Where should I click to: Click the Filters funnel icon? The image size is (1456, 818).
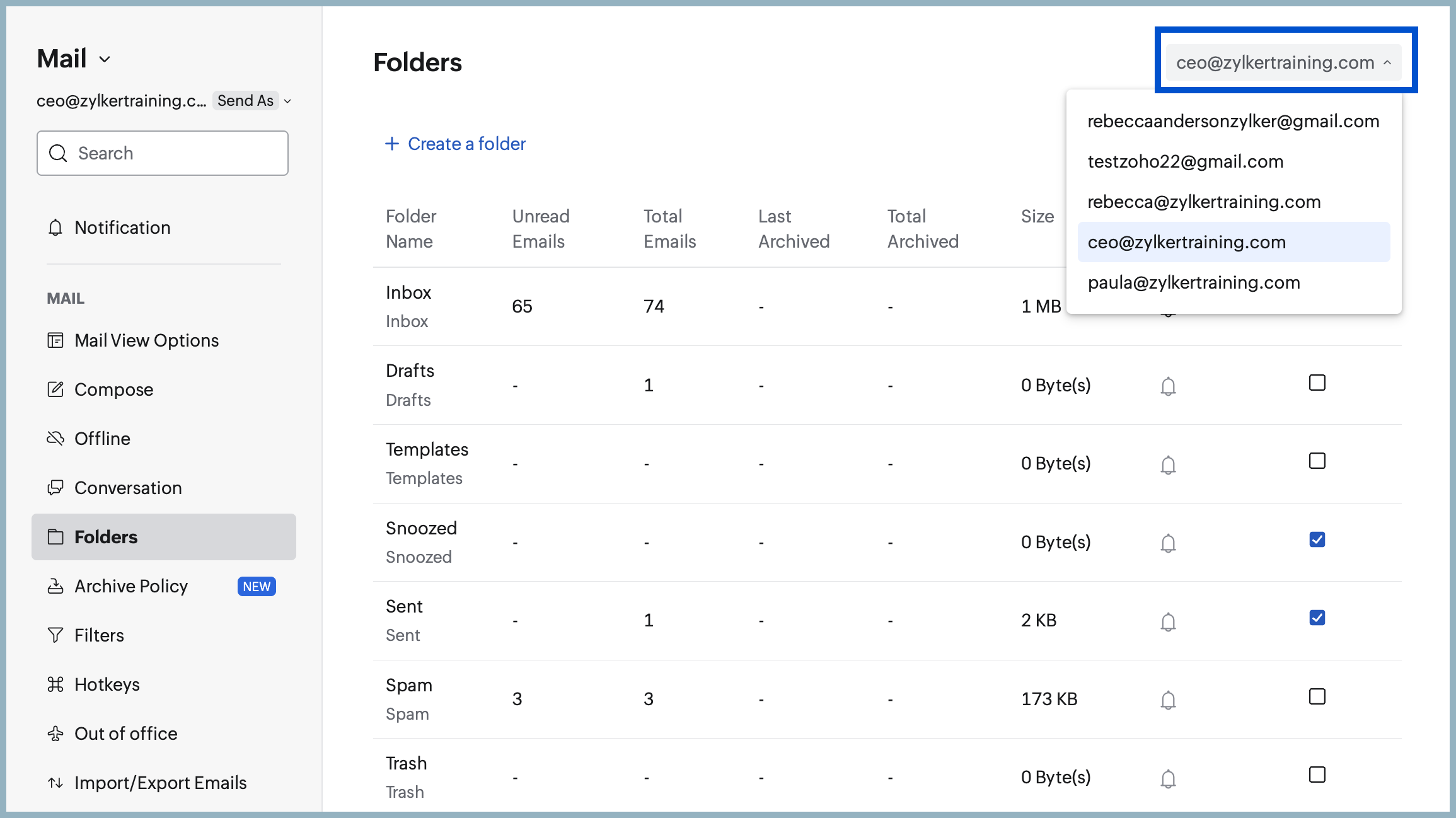[x=55, y=635]
